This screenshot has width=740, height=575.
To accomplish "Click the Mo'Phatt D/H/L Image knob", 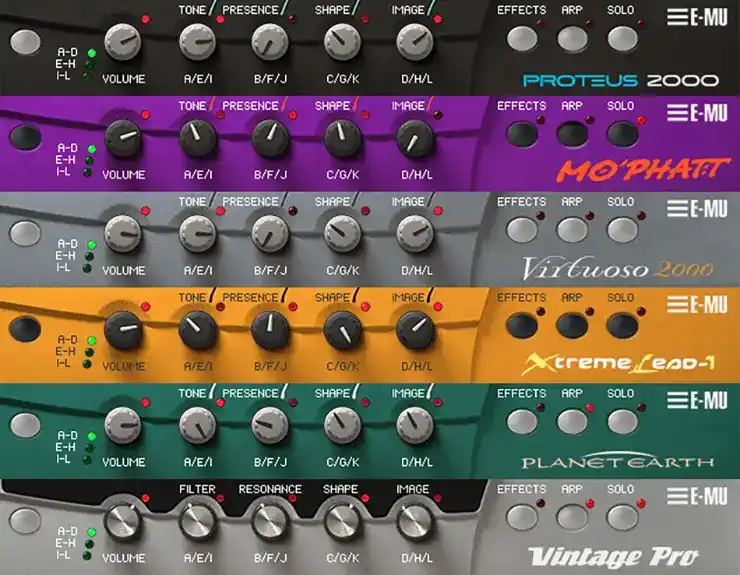I will [415, 138].
